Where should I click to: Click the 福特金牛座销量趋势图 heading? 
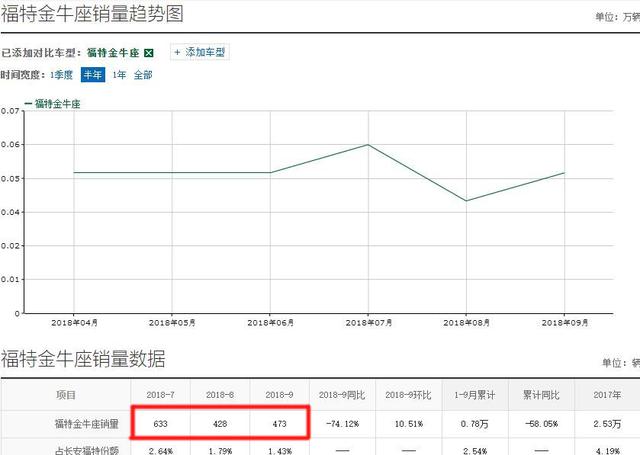92,13
